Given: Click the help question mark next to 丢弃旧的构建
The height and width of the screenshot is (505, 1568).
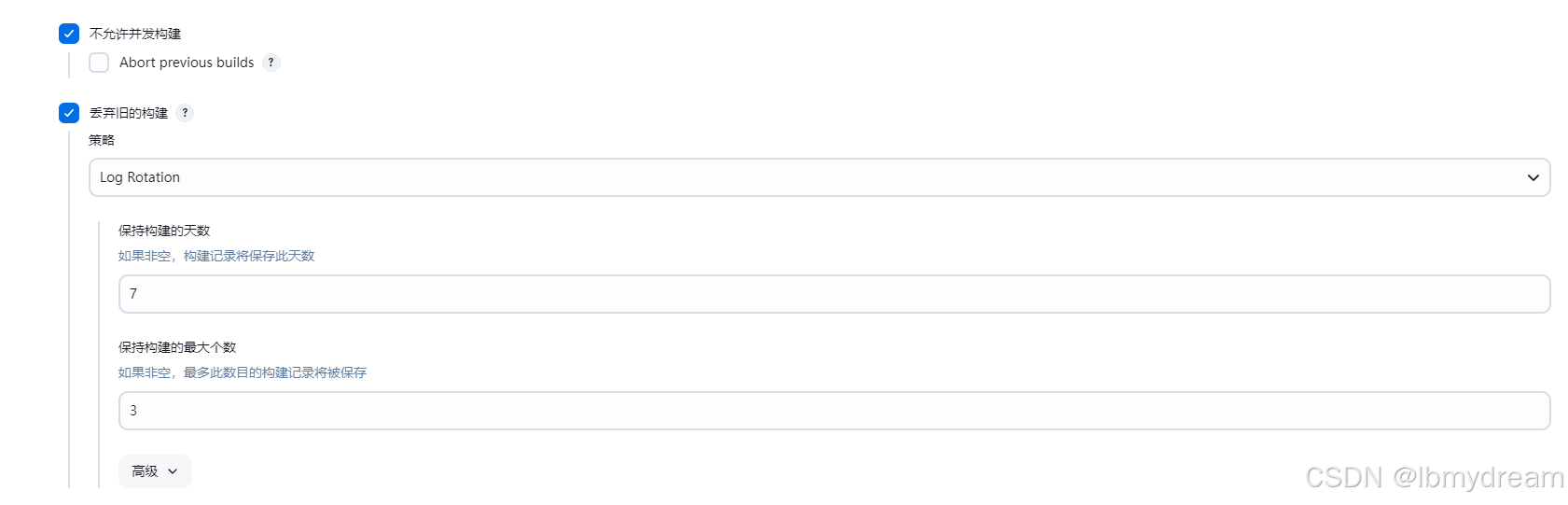Looking at the screenshot, I should coord(185,113).
